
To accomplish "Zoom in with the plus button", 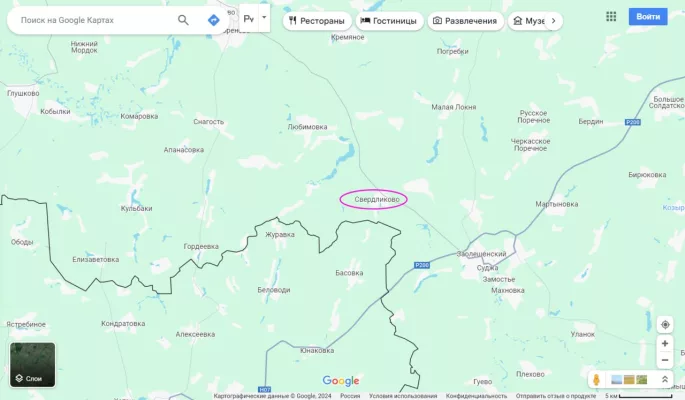I will pyautogui.click(x=665, y=344).
